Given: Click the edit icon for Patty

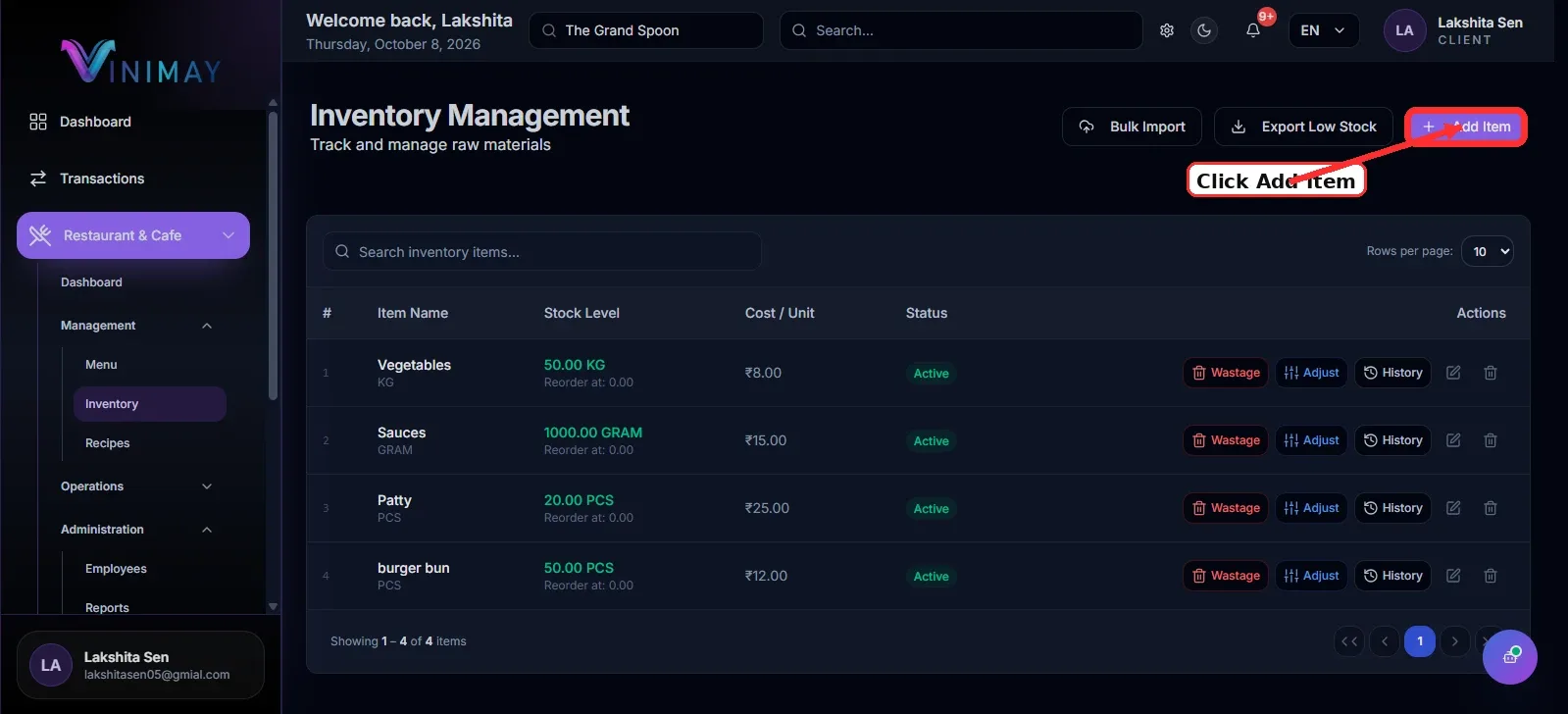Looking at the screenshot, I should click(1453, 508).
